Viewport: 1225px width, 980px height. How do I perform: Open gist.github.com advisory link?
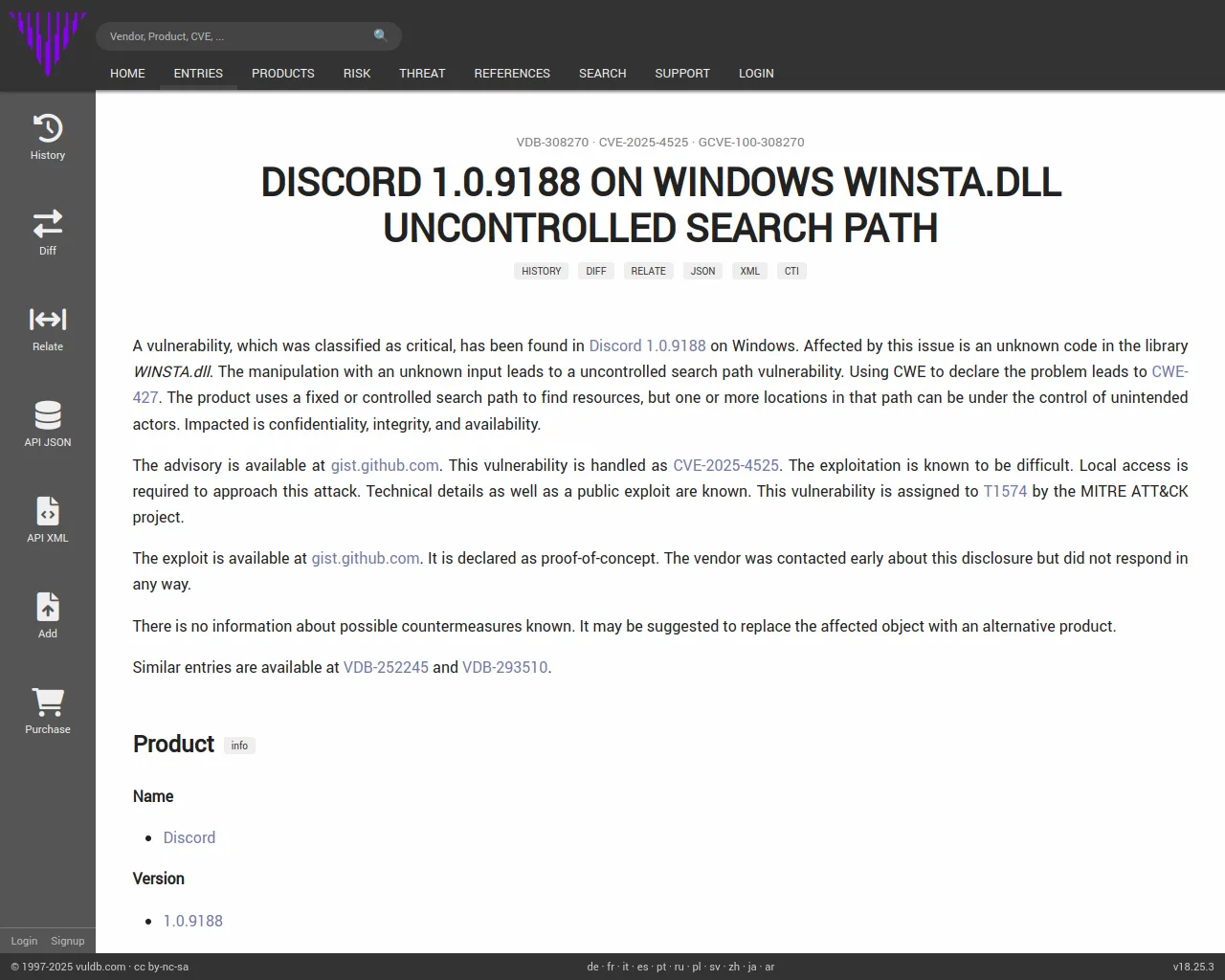coord(385,465)
